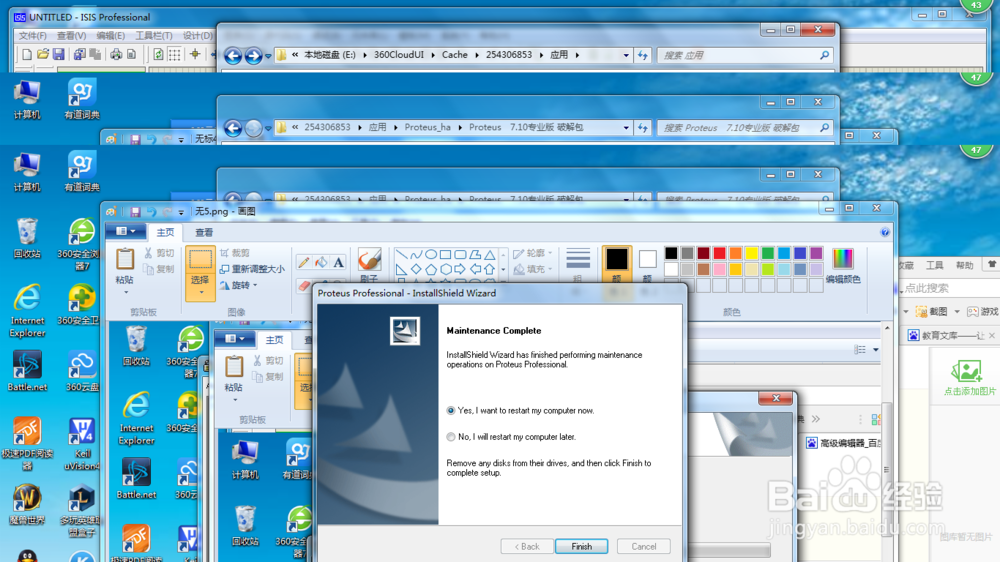
Task: Switch to the 查看 tab in Paint ribbon
Action: (x=204, y=233)
